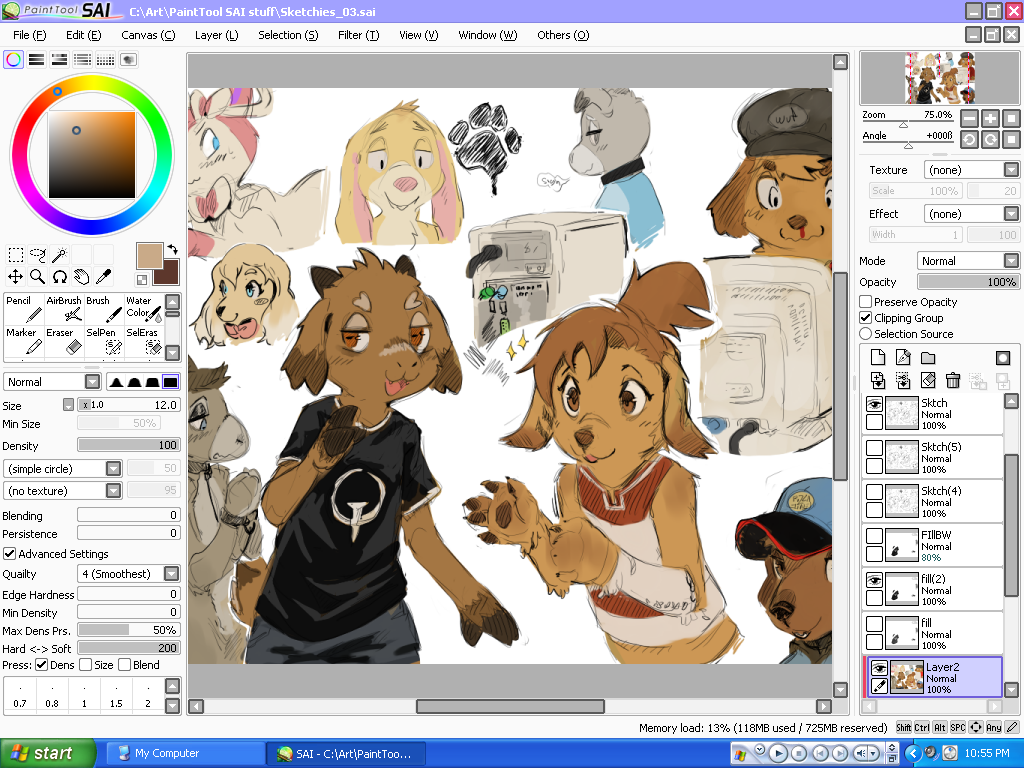Open the Quality Smoothest dropdown
1024x768 pixels.
click(x=129, y=574)
